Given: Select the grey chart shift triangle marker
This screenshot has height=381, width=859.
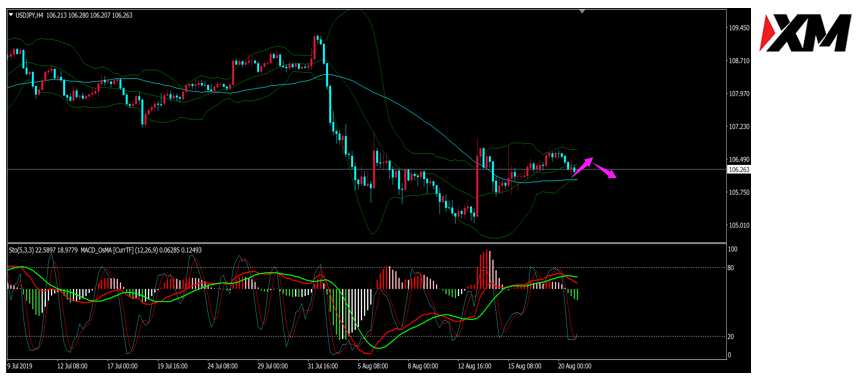Looking at the screenshot, I should [x=581, y=11].
